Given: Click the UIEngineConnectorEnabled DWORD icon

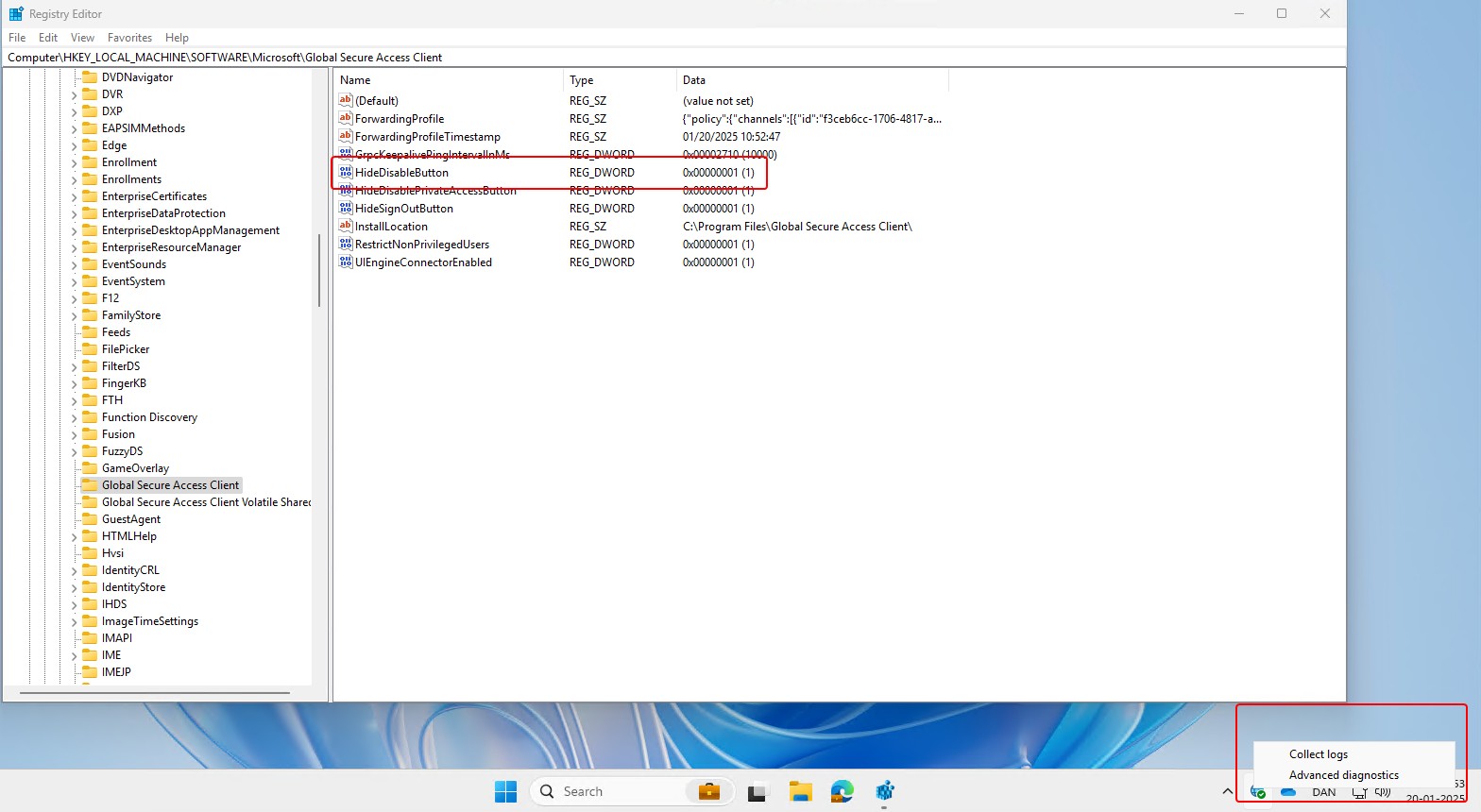Looking at the screenshot, I should [346, 262].
